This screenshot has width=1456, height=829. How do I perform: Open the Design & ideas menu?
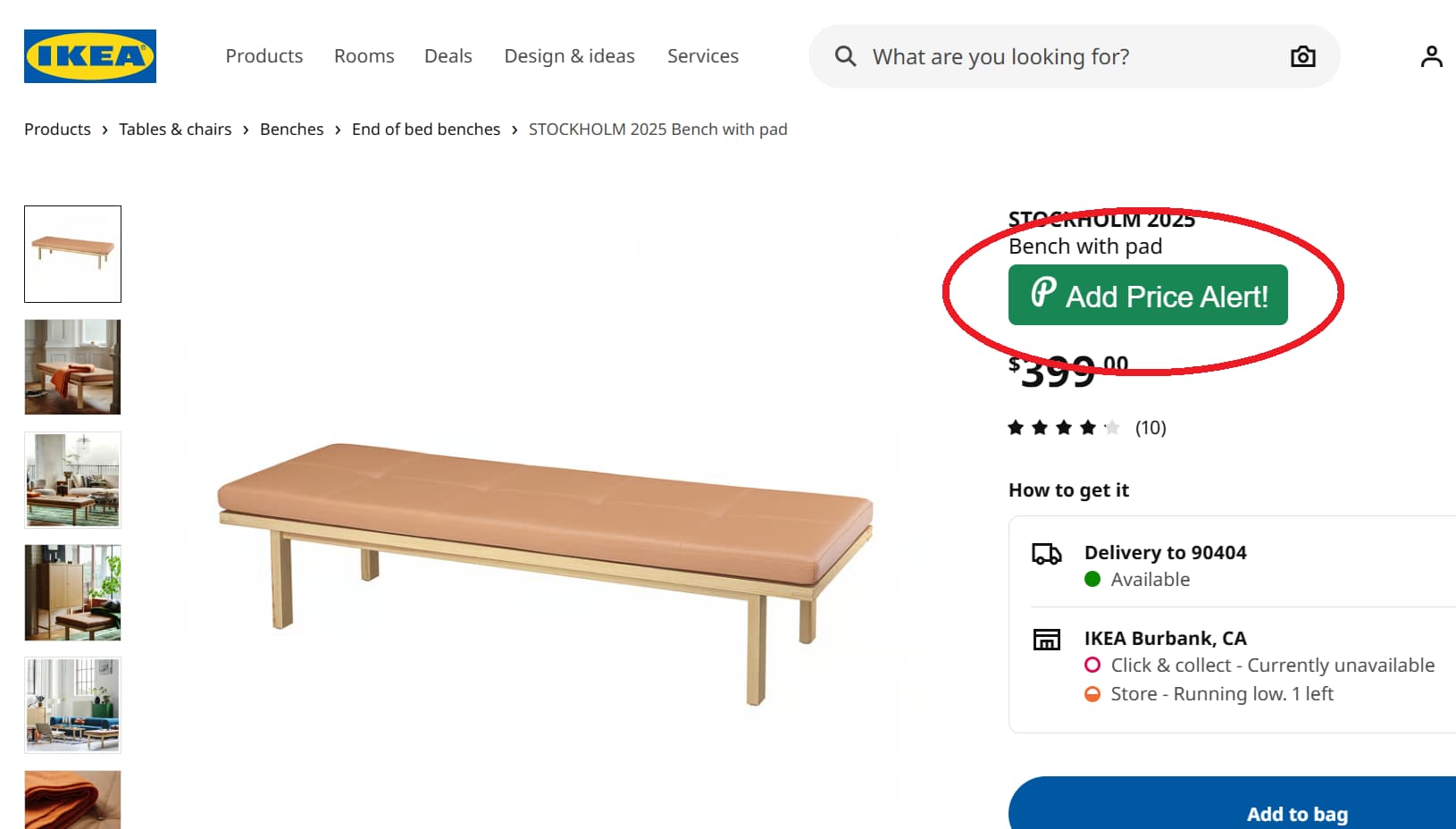click(569, 55)
